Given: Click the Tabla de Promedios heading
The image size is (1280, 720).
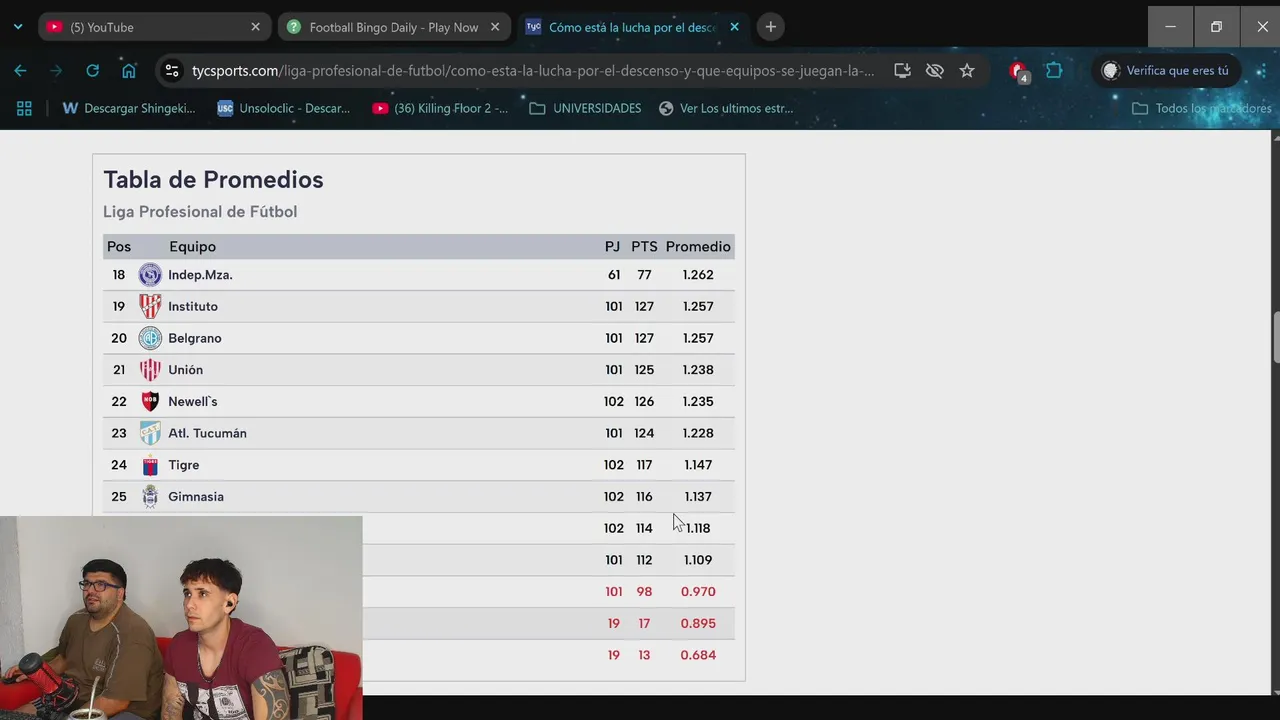Looking at the screenshot, I should [x=213, y=180].
